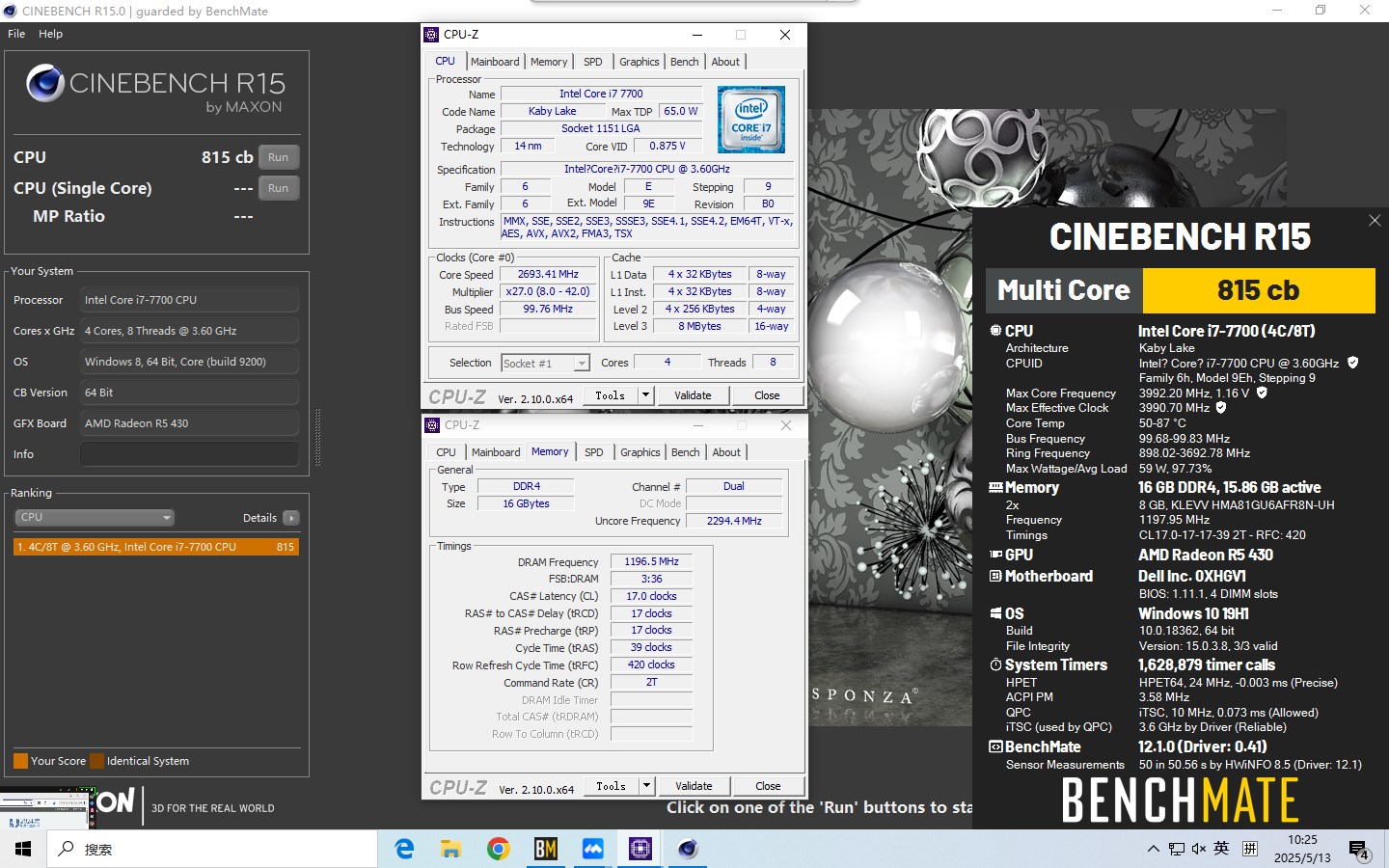The height and width of the screenshot is (868, 1389).
Task: Switch to SPD tab in upper CPU-Z
Action: 593,62
